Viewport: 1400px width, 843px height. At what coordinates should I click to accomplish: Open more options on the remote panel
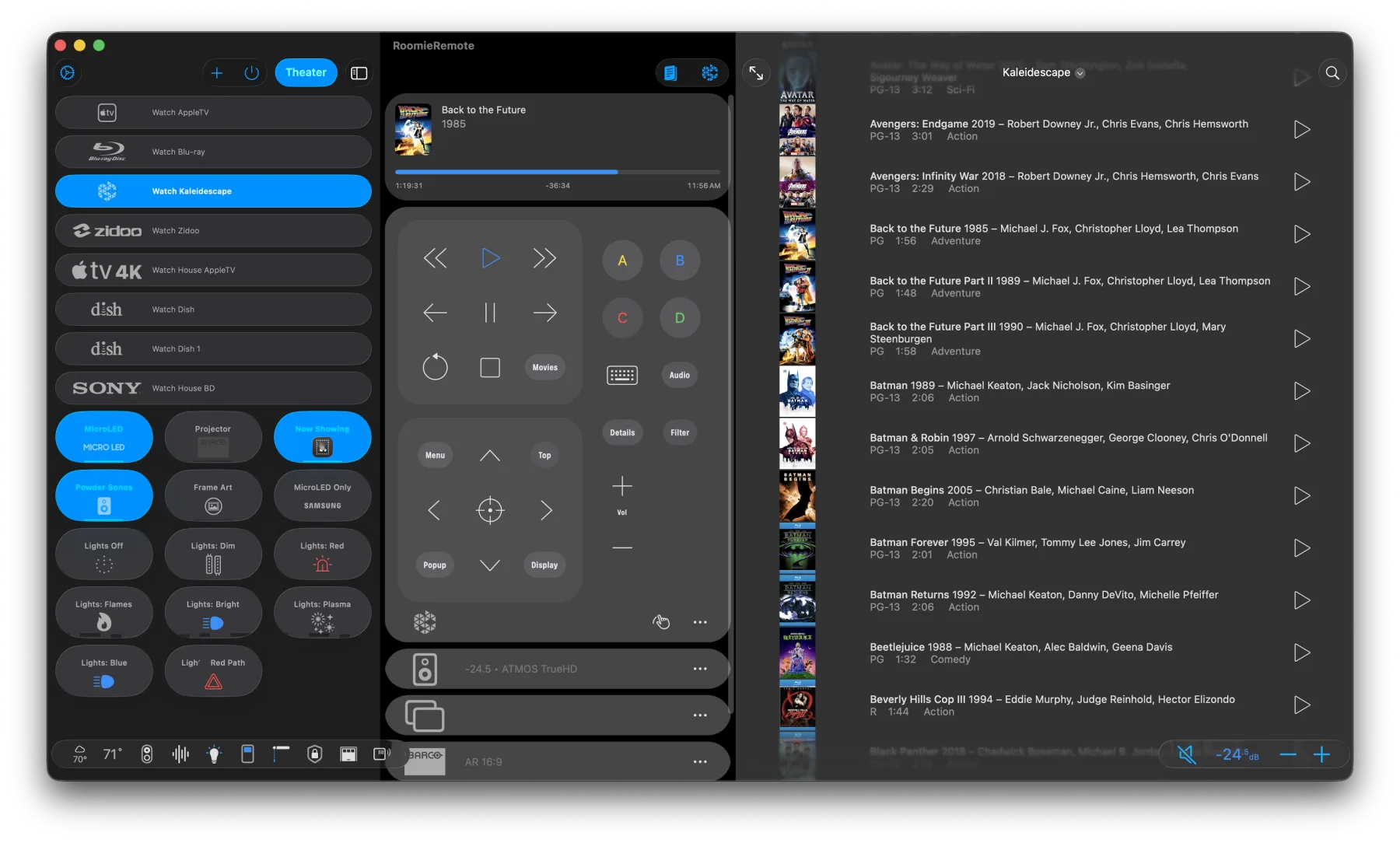pos(700,622)
